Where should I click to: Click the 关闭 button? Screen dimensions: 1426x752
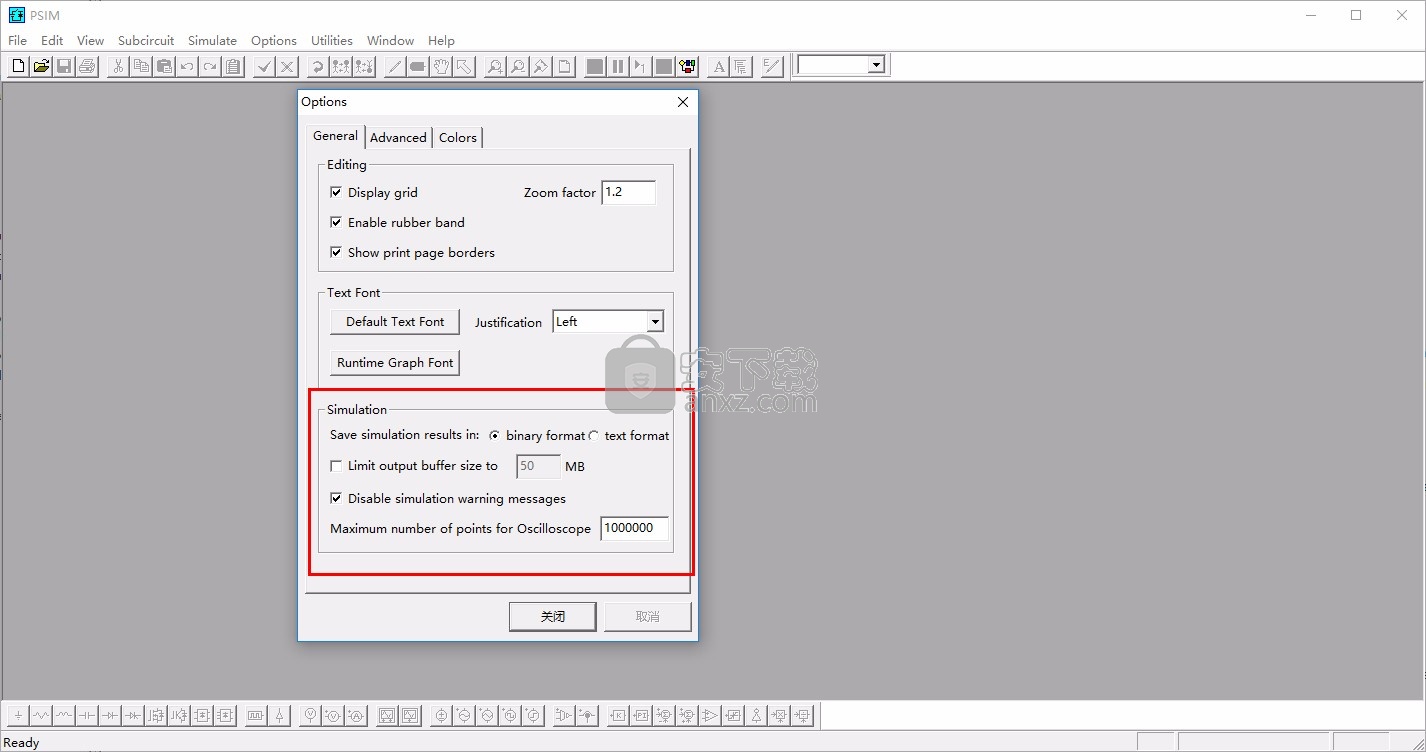pyautogui.click(x=553, y=616)
